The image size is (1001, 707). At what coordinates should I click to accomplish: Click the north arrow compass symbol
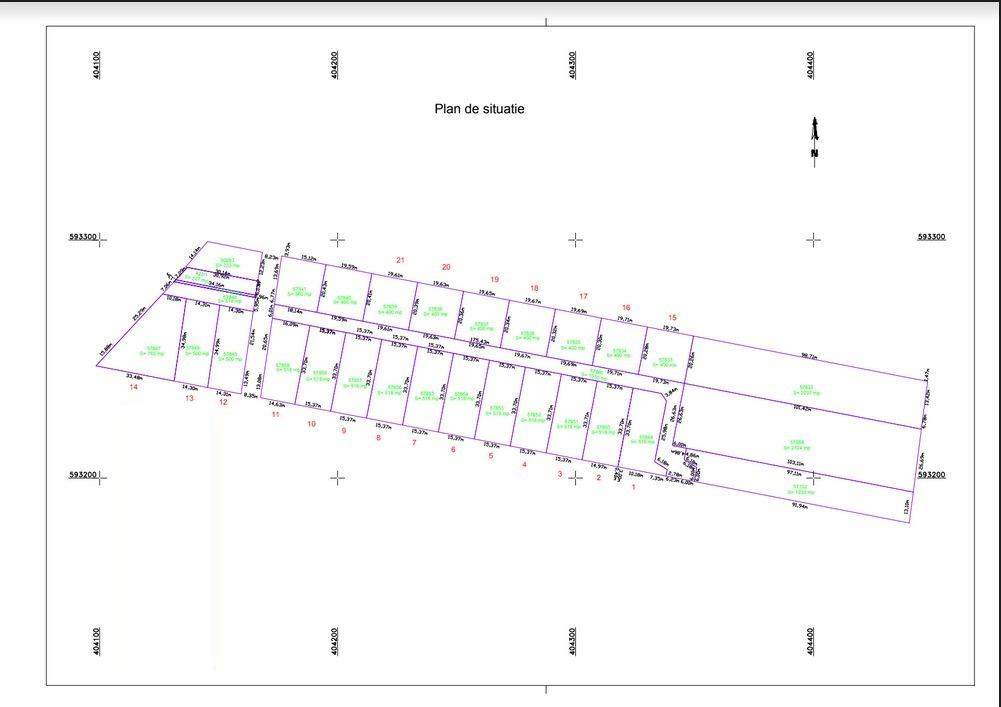tap(815, 137)
